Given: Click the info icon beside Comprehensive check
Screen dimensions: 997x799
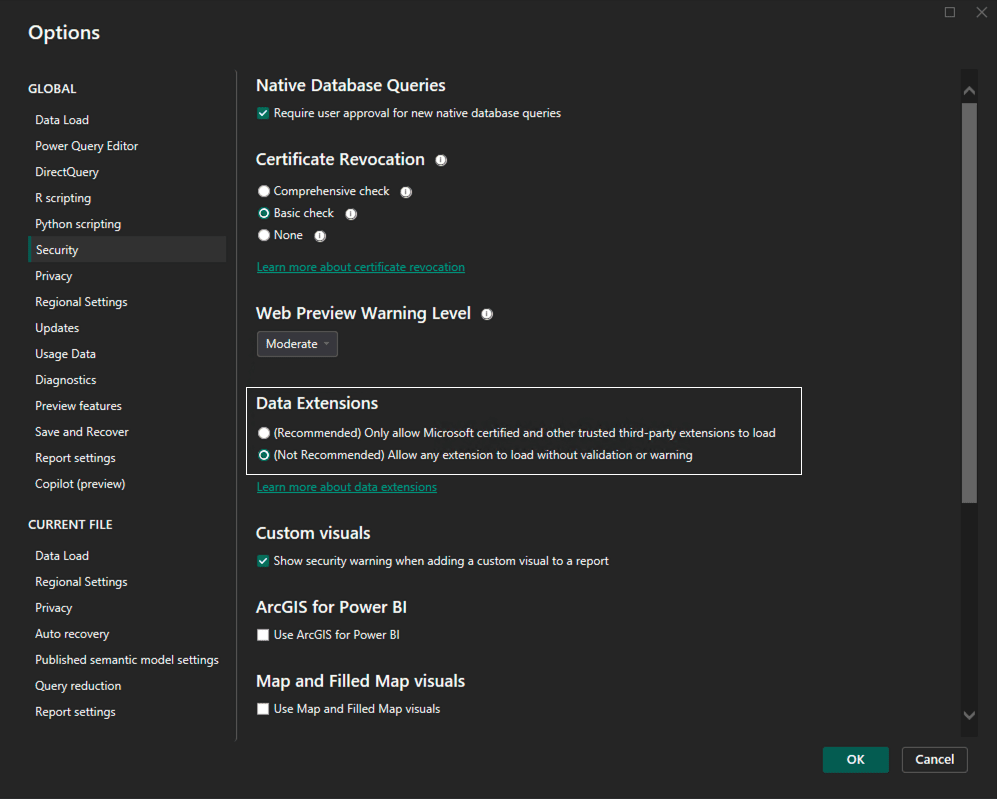Looking at the screenshot, I should 405,191.
